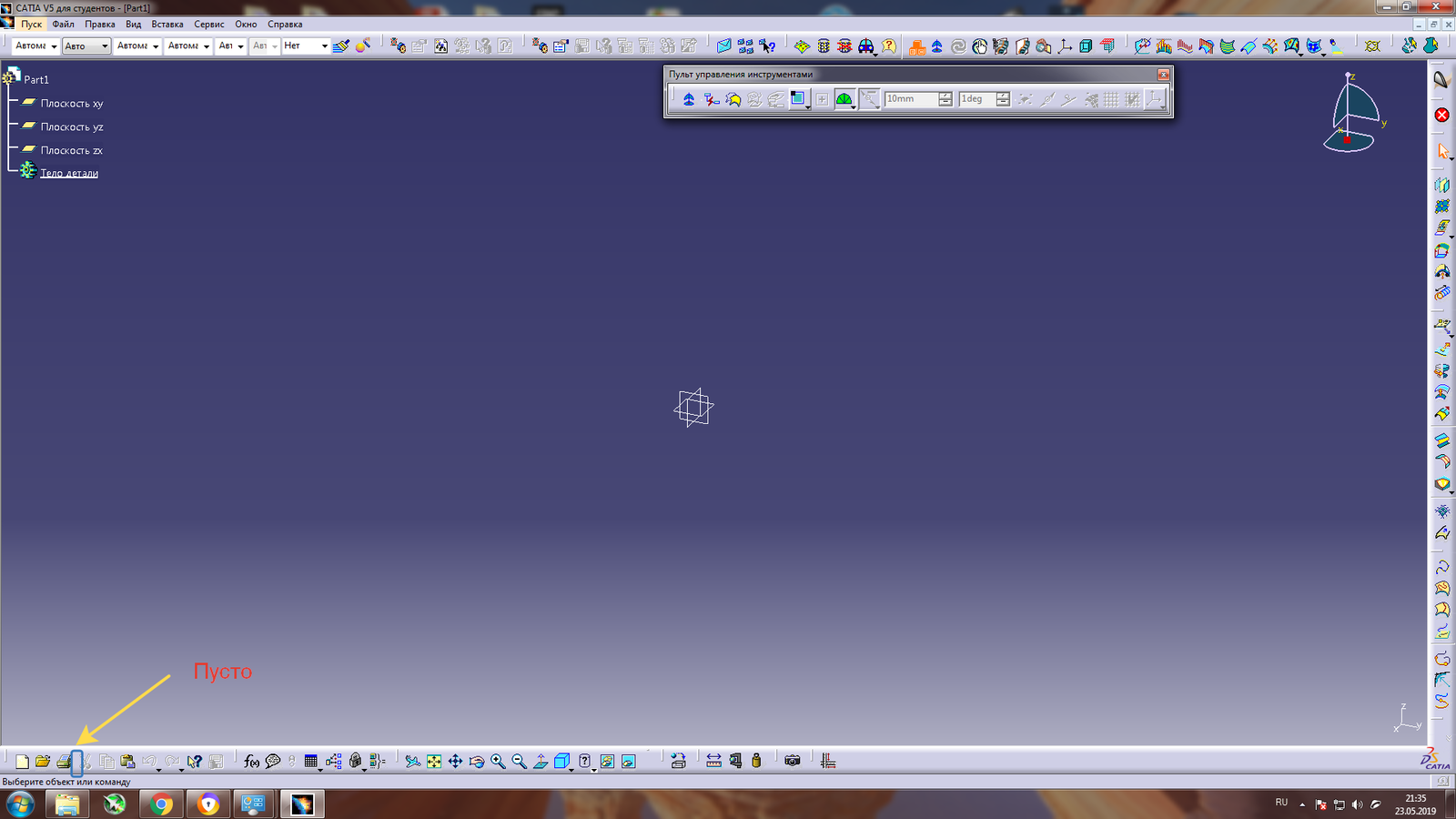Open the Design Table icon
The width and height of the screenshot is (1456, 819).
(x=311, y=762)
